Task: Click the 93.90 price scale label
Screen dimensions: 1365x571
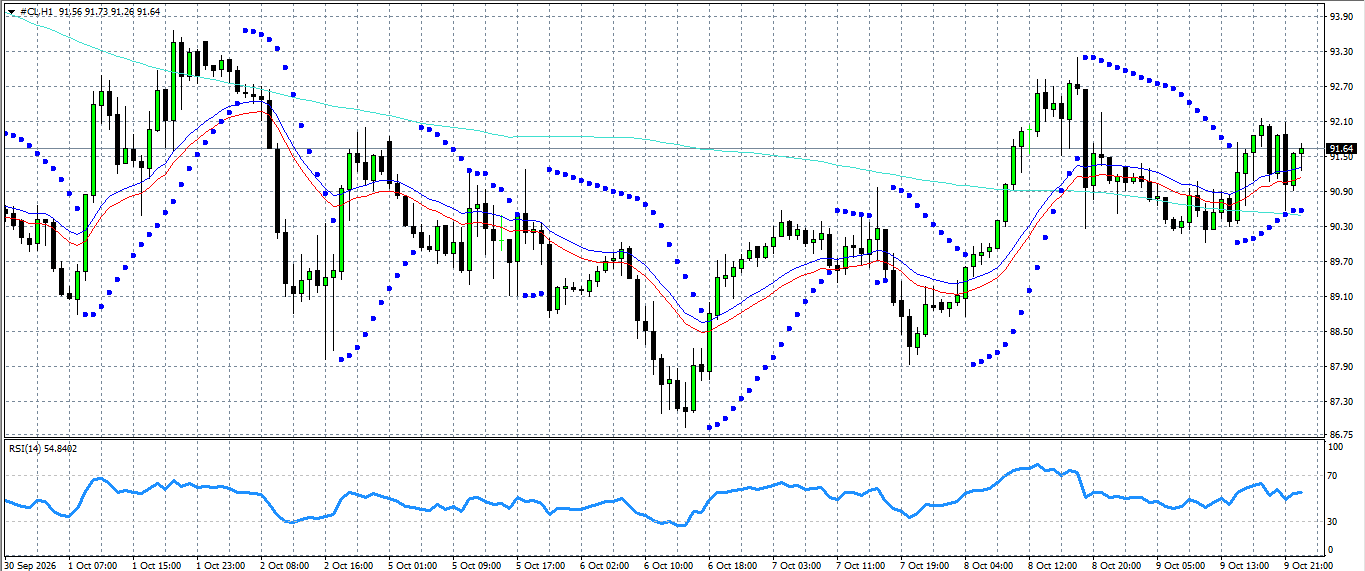Action: 1340,16
